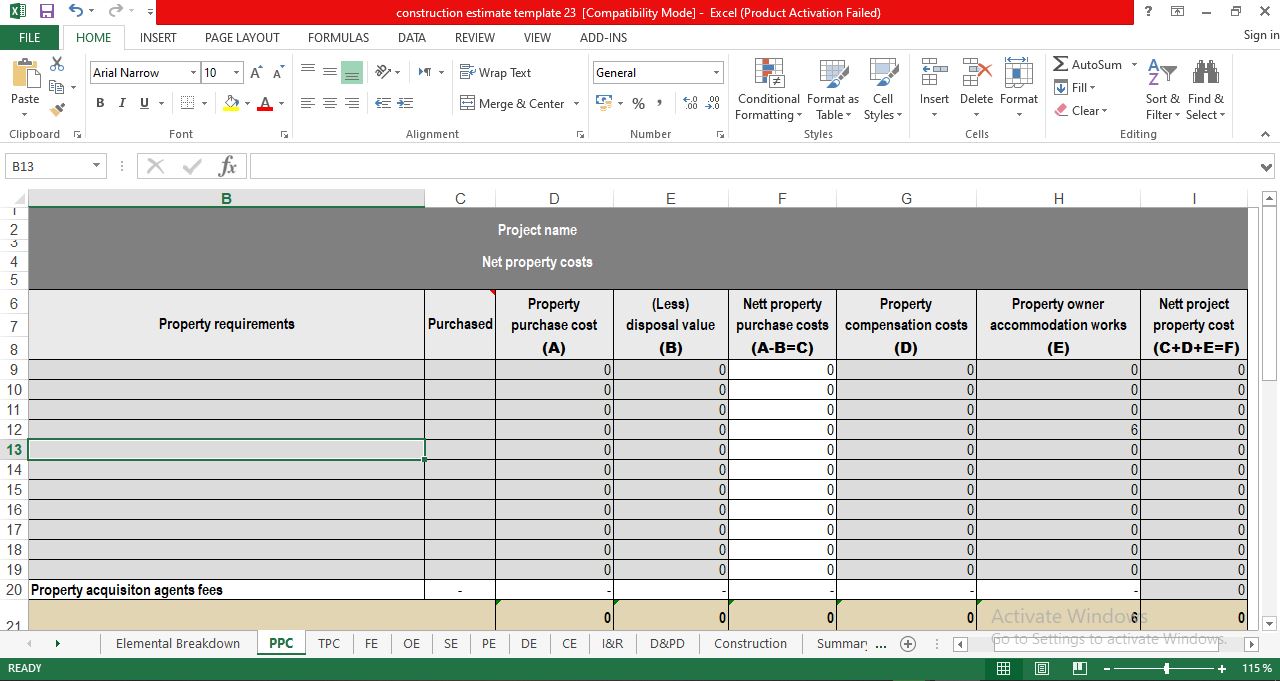Click the Sign in link
Screen dimensions: 1280x681
click(1258, 35)
